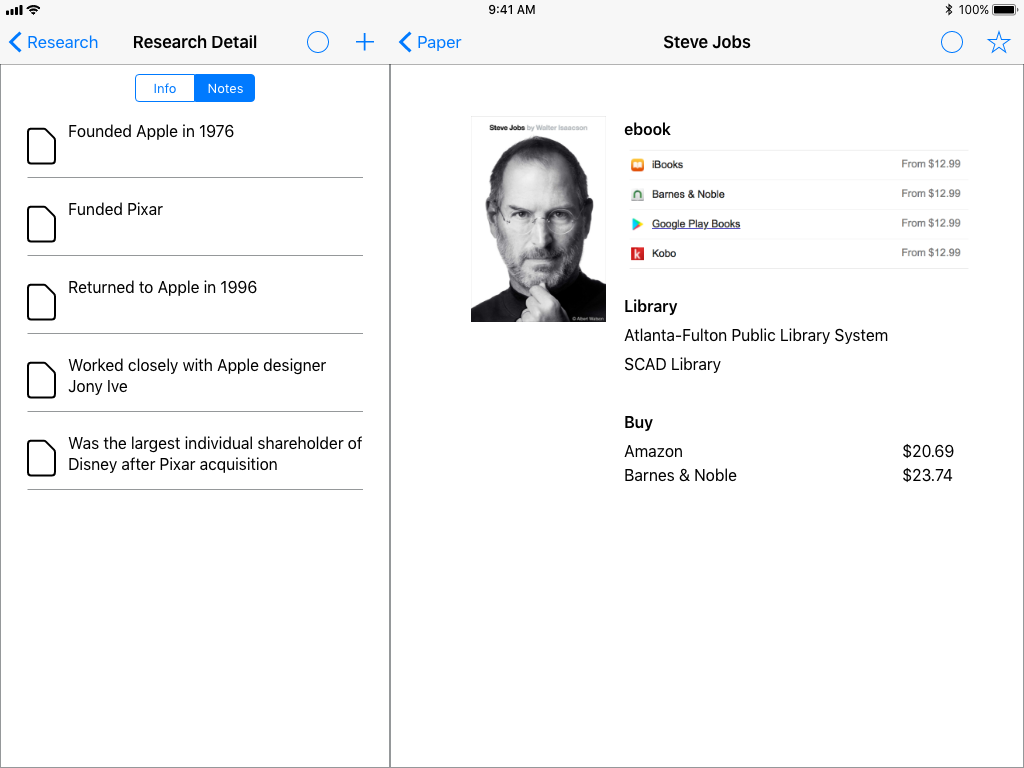Tap the Wi-Fi icon in status bar
Image resolution: width=1024 pixels, height=768 pixels.
pyautogui.click(x=33, y=10)
